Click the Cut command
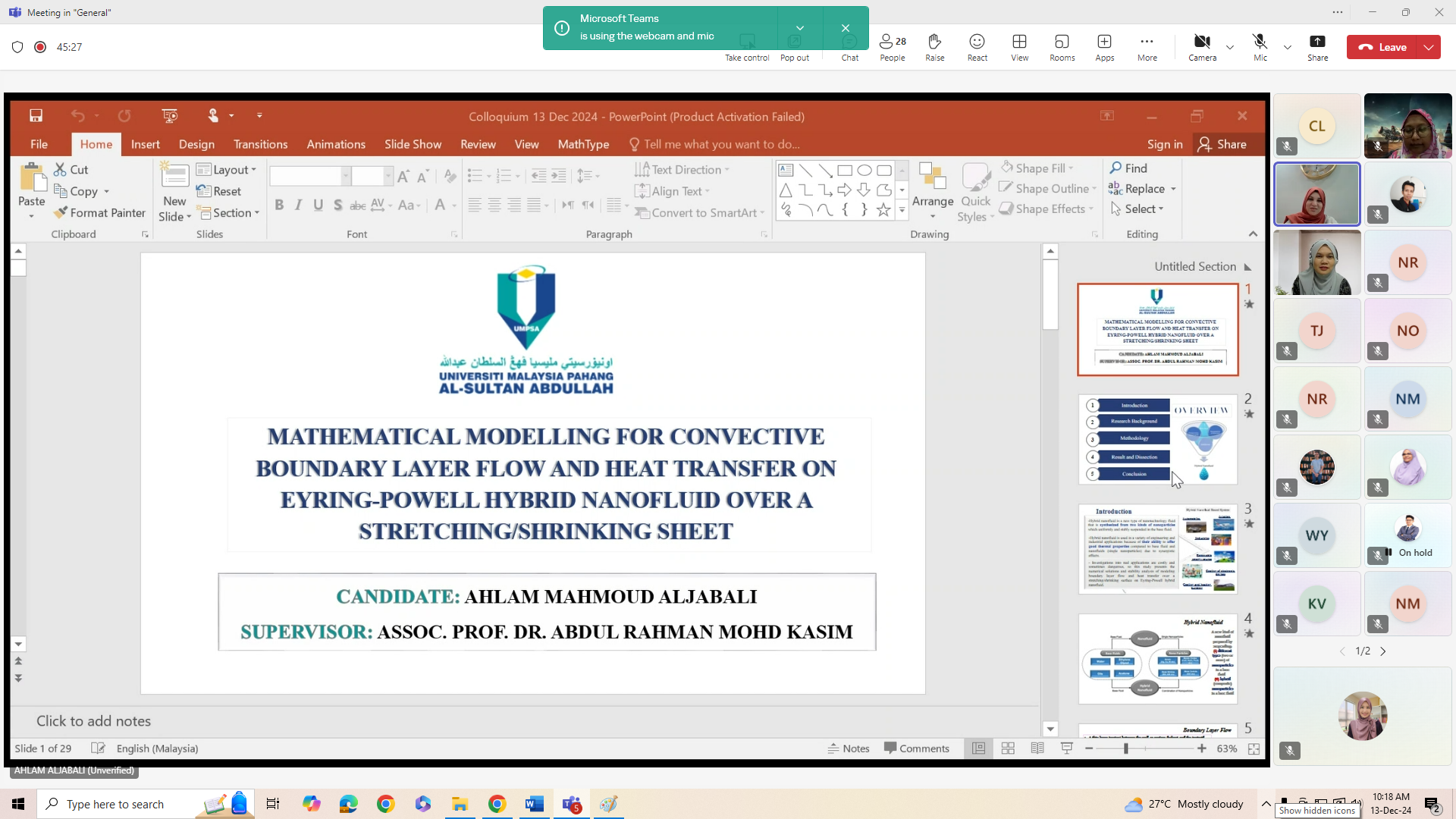1456x819 pixels. tap(71, 170)
